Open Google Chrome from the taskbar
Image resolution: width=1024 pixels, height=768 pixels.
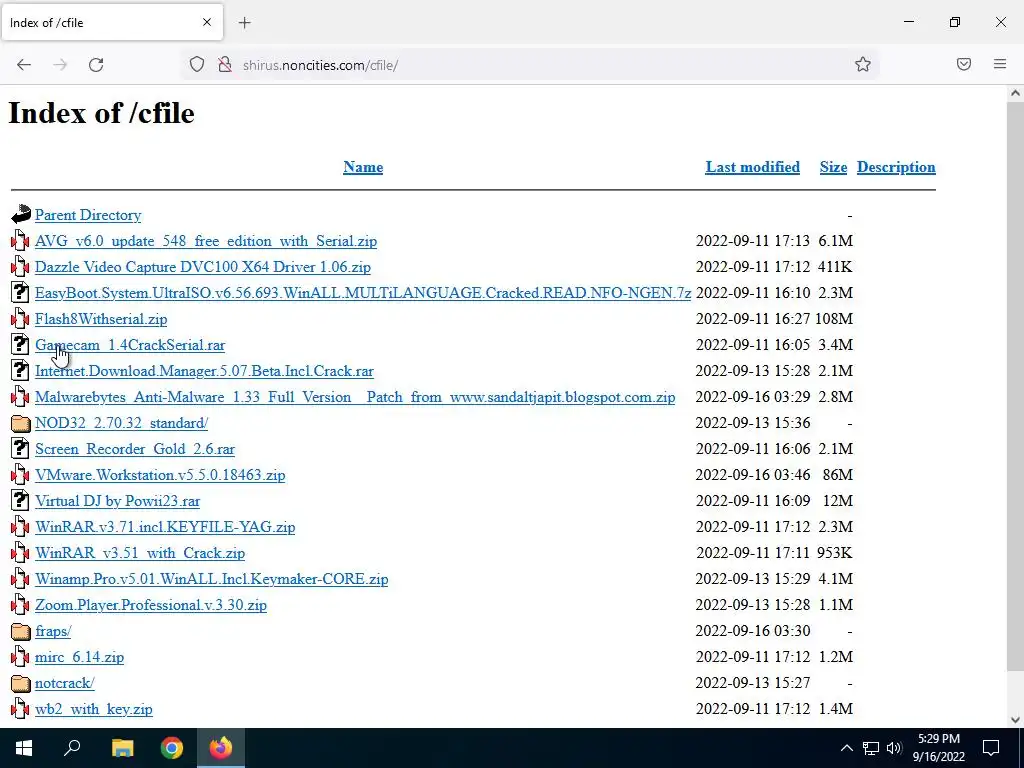[x=172, y=748]
